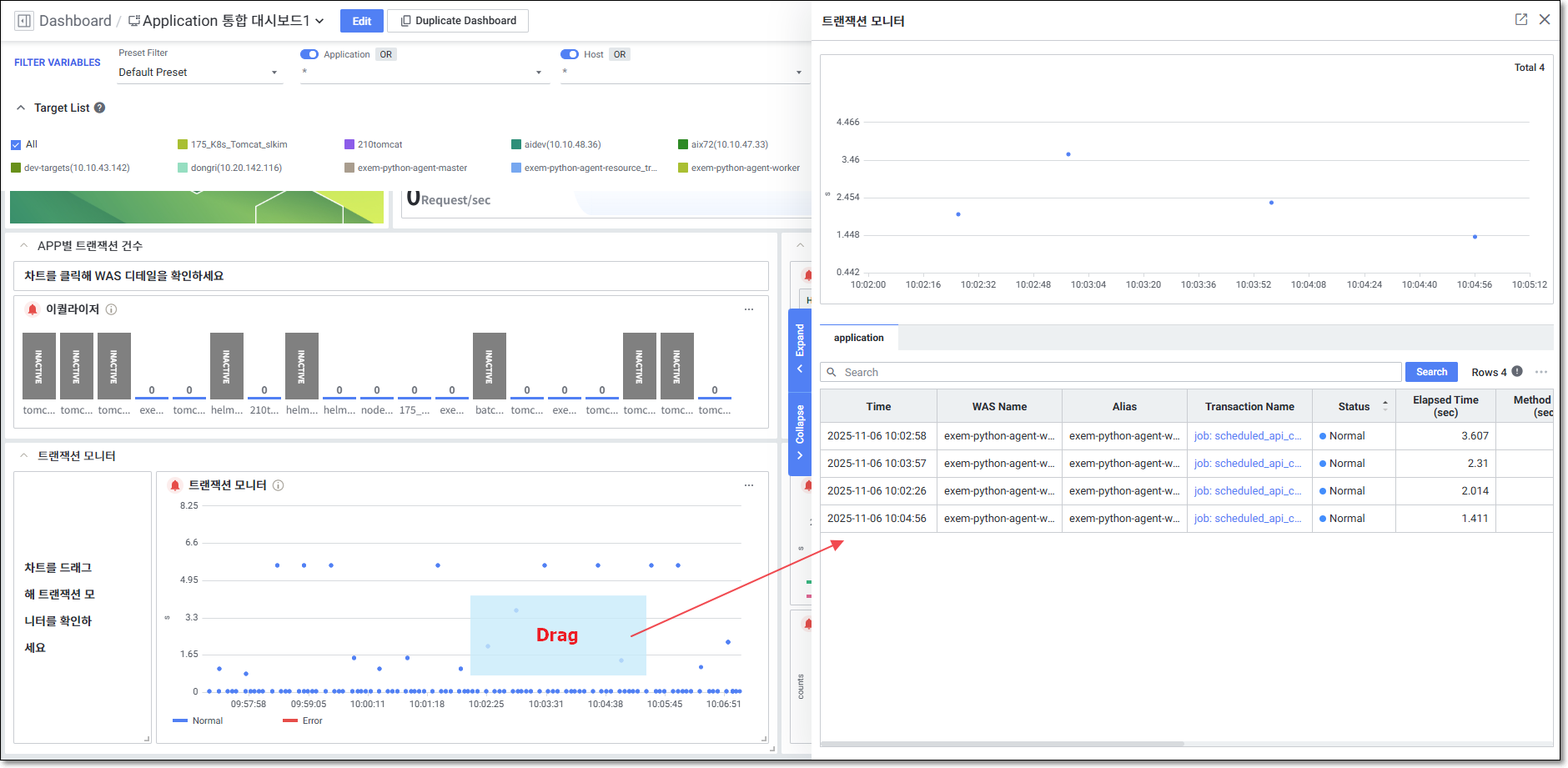Image resolution: width=1568 pixels, height=768 pixels.
Task: Collapse the Target List section
Action: 21,108
